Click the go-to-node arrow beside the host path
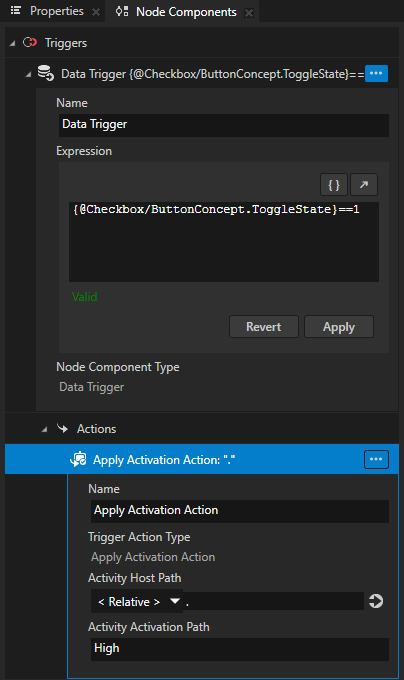Viewport: 404px width, 680px height. click(376, 601)
